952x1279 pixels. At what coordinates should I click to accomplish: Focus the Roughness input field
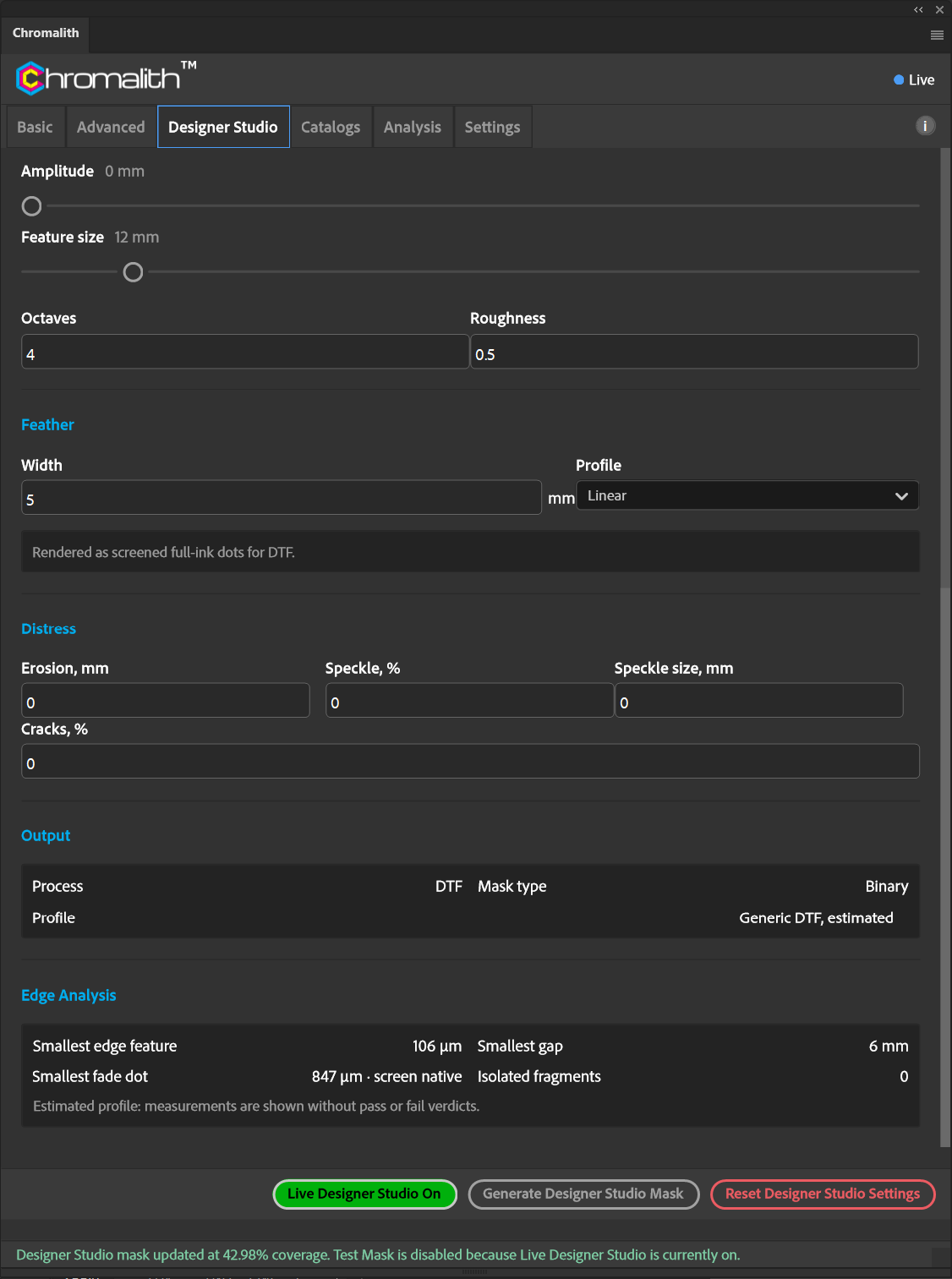coord(694,352)
